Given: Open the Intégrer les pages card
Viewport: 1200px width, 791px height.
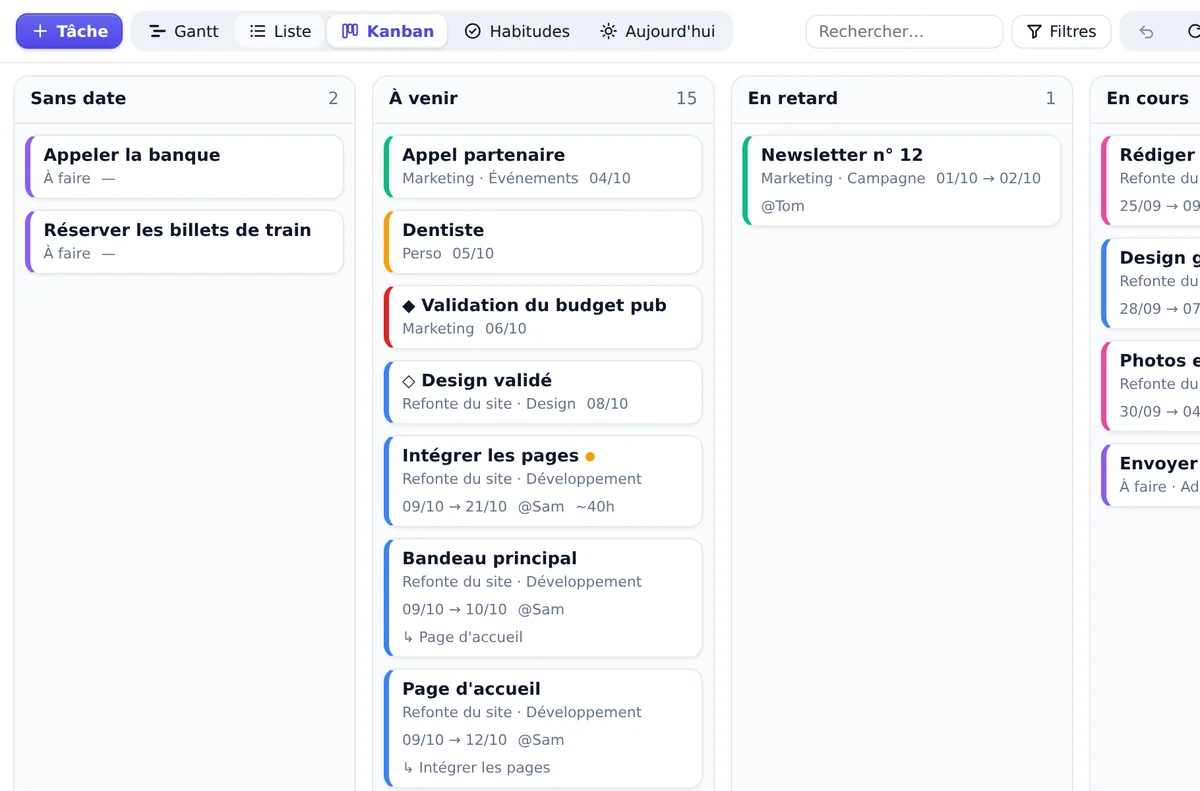Looking at the screenshot, I should point(543,481).
